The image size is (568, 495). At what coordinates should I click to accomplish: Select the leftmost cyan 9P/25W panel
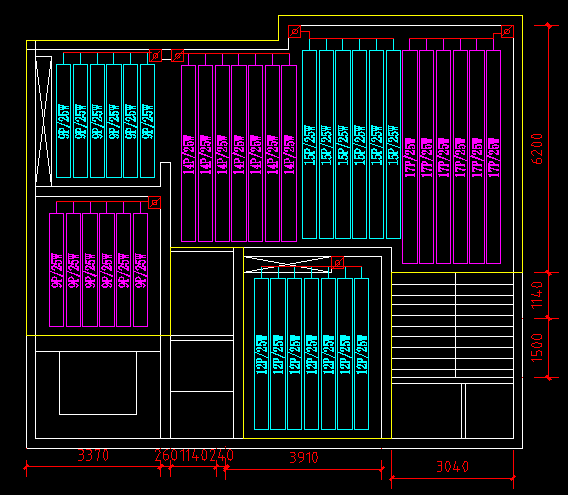pos(63,121)
